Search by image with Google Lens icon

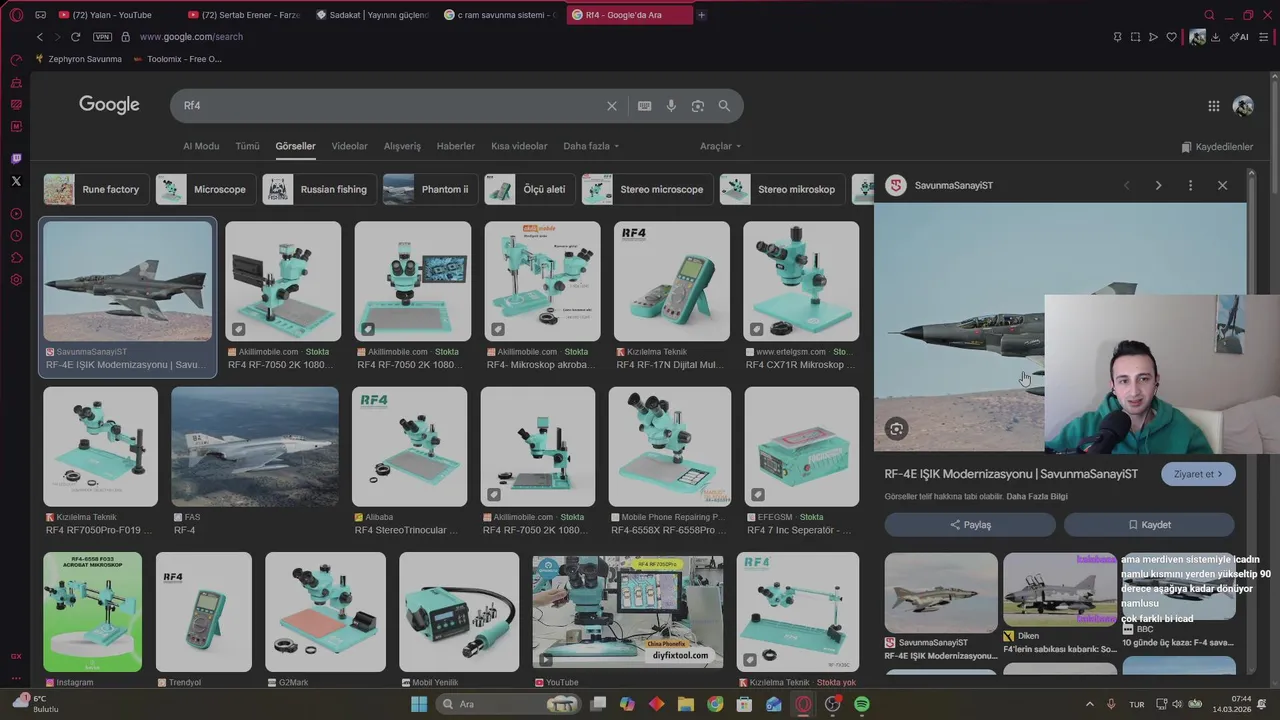point(698,106)
